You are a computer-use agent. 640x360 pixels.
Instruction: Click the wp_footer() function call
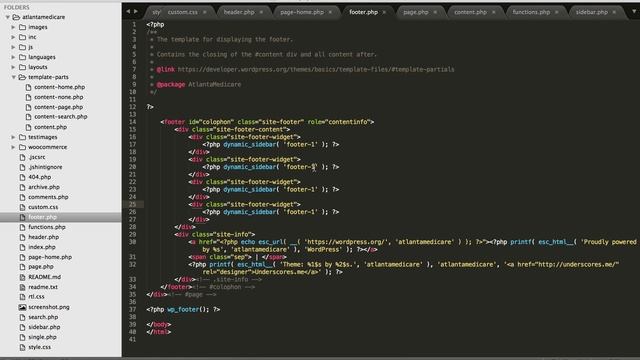point(188,309)
